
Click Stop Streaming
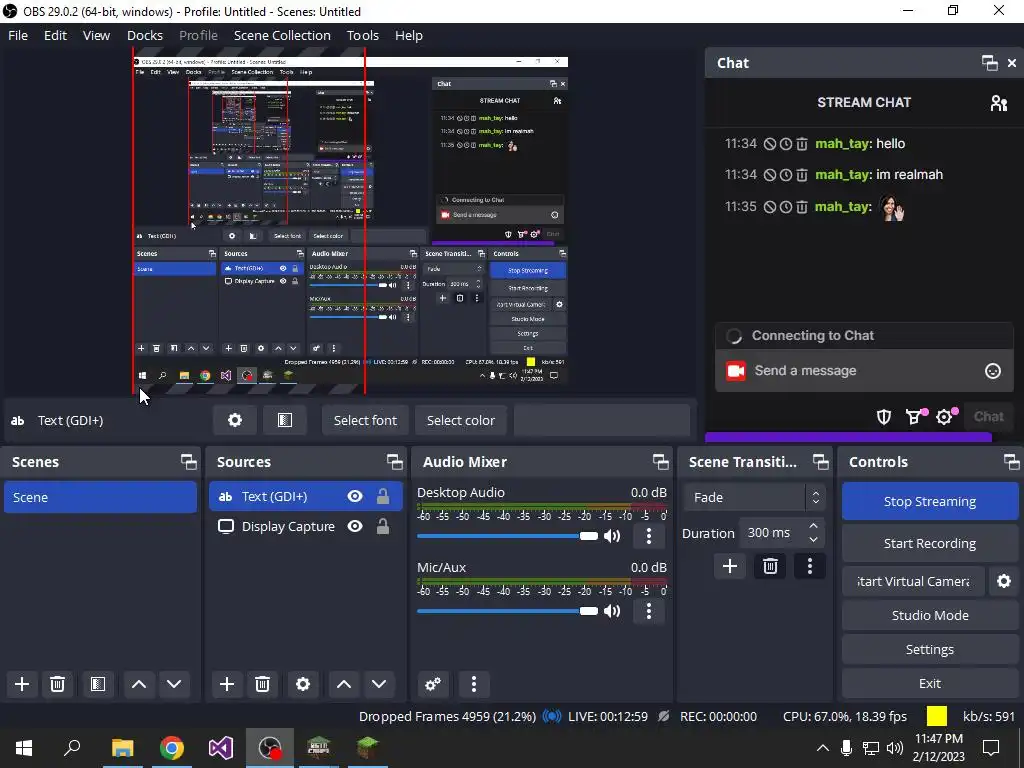coord(930,502)
